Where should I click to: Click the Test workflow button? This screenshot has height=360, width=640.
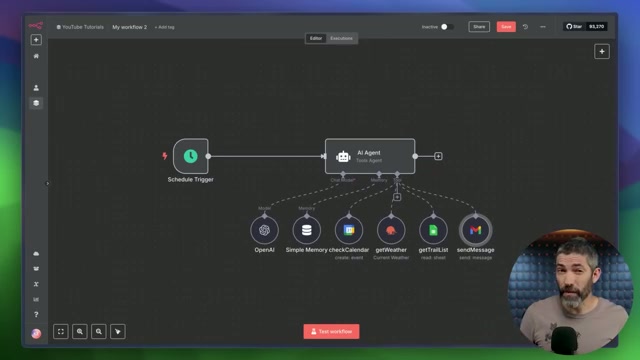coord(331,331)
